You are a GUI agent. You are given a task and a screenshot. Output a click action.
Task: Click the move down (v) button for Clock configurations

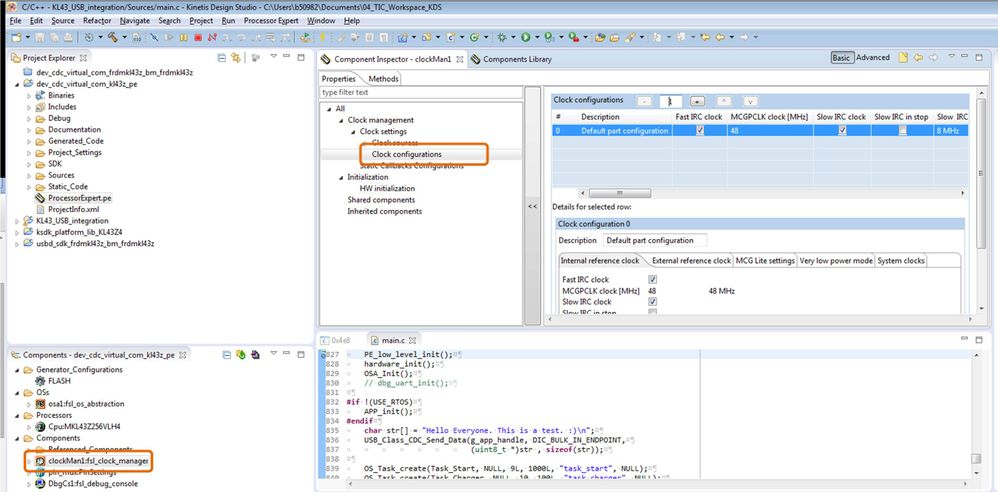(750, 101)
